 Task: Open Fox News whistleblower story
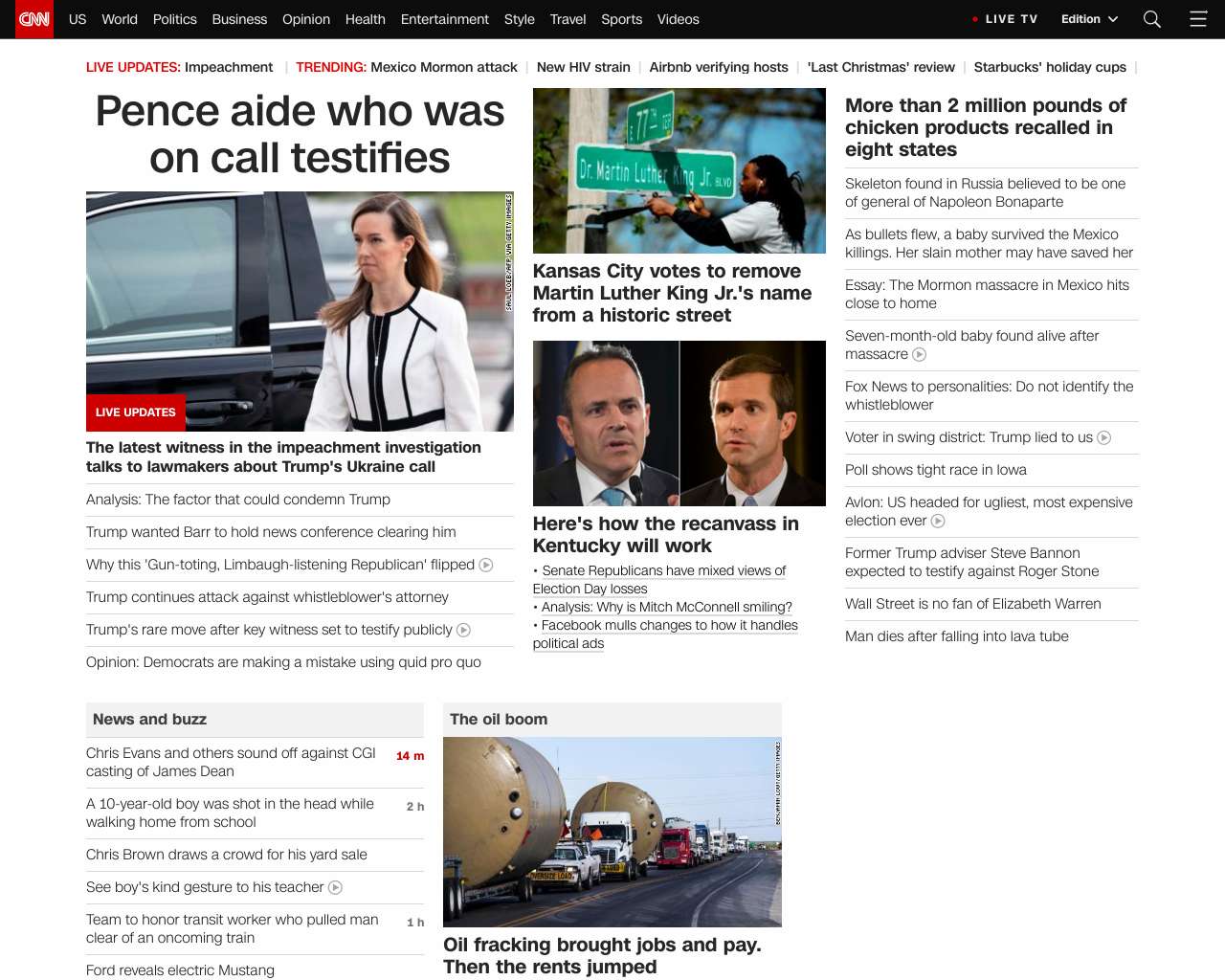pos(989,395)
